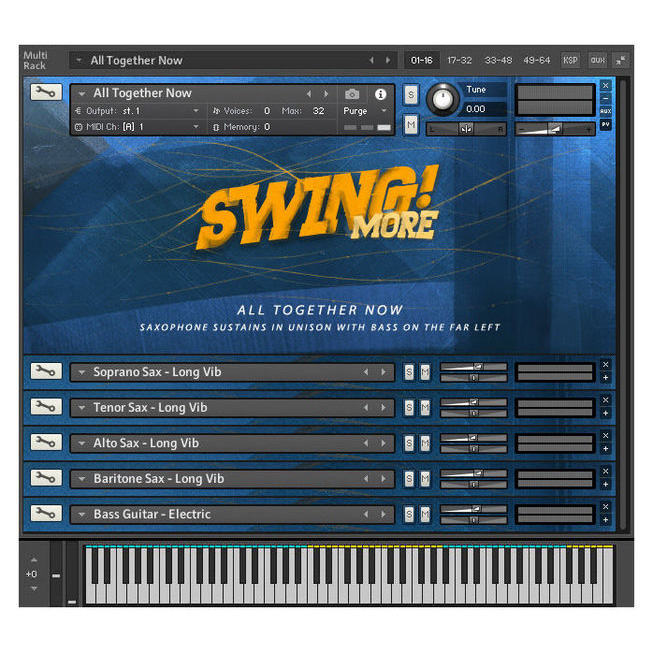Remove the Soprano Sax instrument
Screen dimensions: 653x653
pos(606,365)
